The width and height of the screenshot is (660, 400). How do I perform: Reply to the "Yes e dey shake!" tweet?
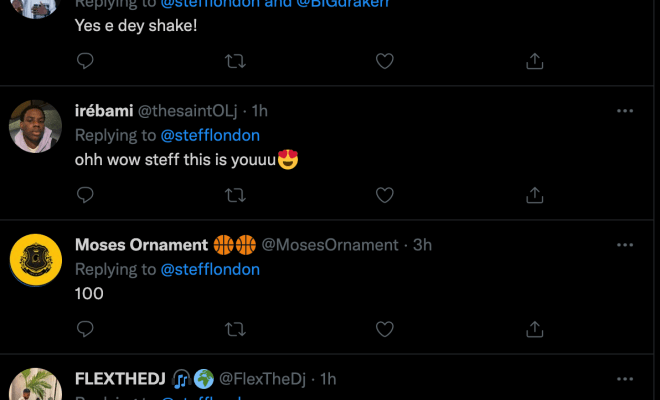(x=85, y=61)
